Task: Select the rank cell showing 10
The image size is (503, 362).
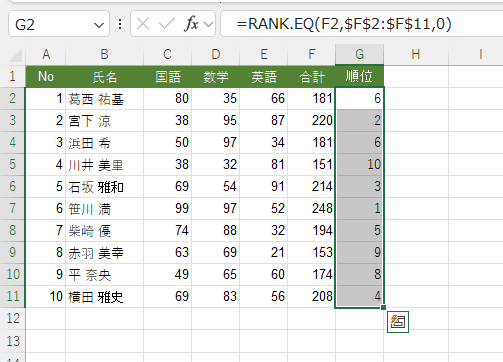Action: pyautogui.click(x=359, y=164)
